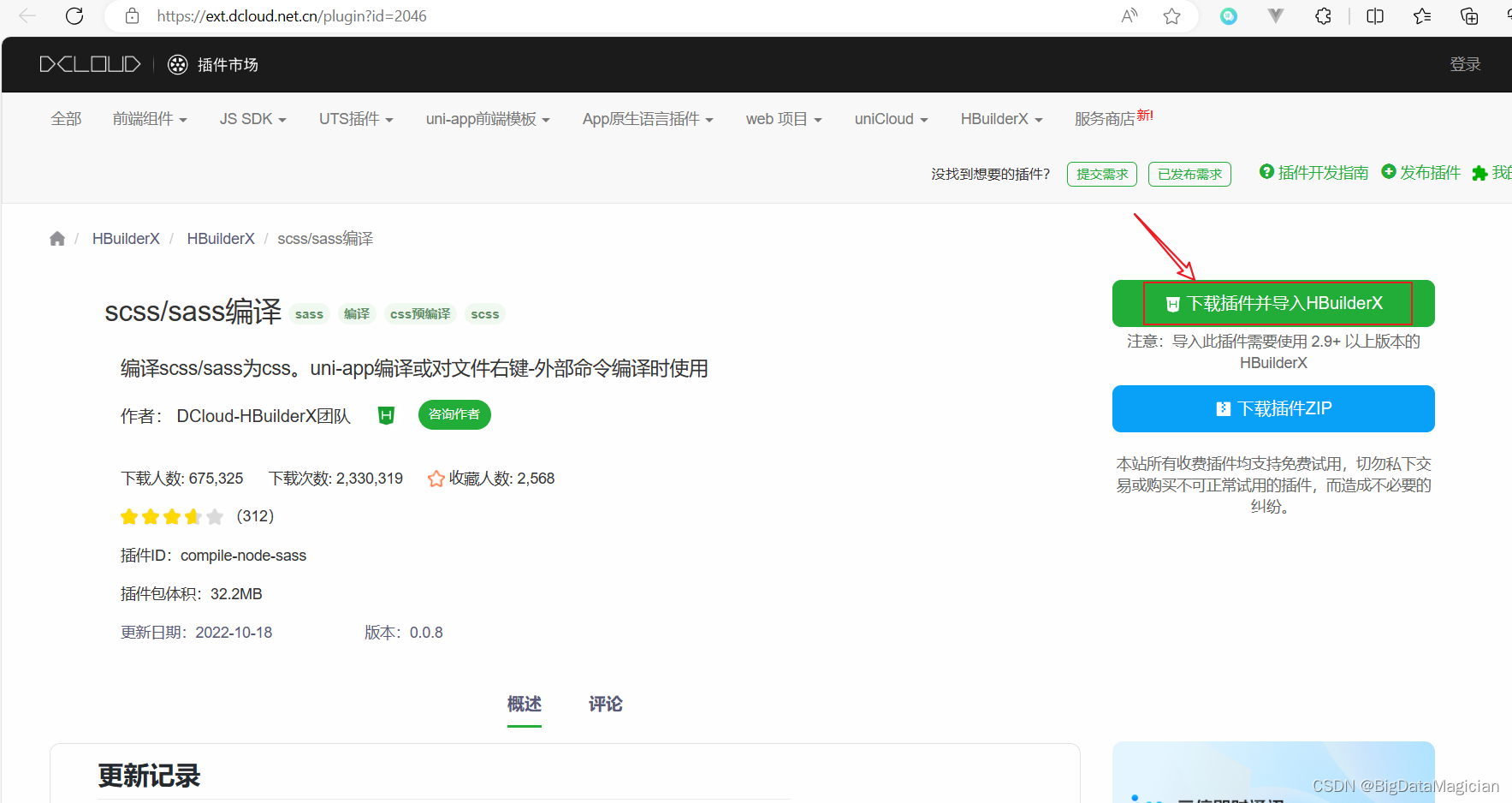
Task: Click 更新记录 heading
Action: [x=149, y=776]
